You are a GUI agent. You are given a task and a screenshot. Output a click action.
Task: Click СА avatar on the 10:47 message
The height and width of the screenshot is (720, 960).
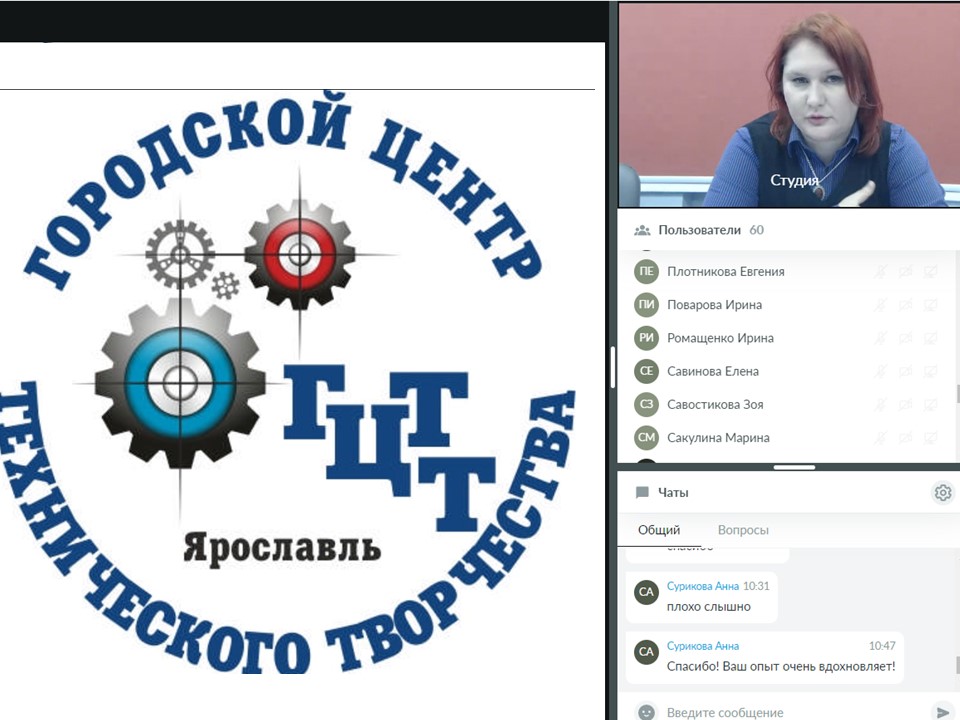click(x=647, y=652)
